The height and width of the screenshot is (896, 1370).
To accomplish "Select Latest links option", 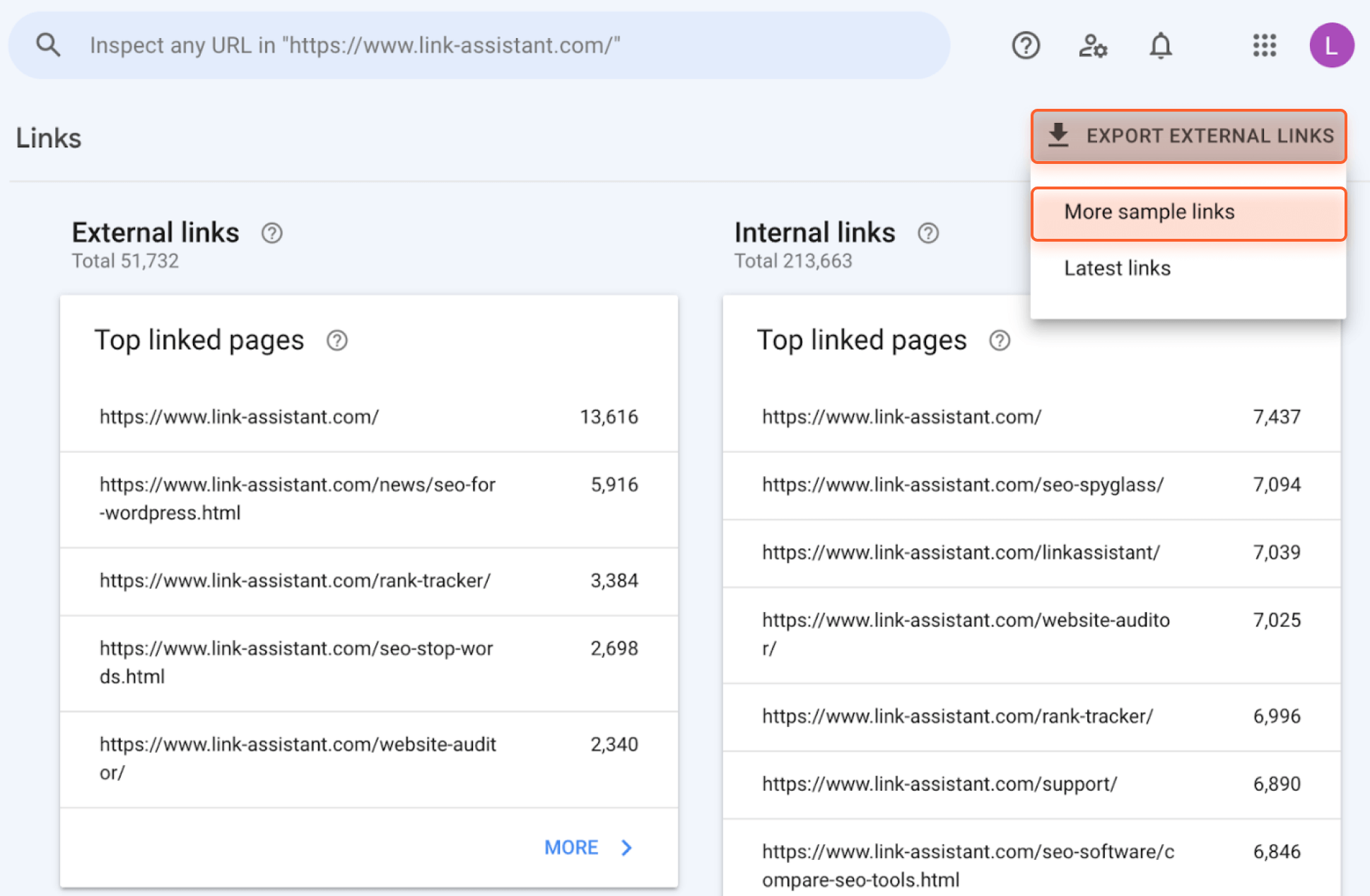I will (1188, 269).
